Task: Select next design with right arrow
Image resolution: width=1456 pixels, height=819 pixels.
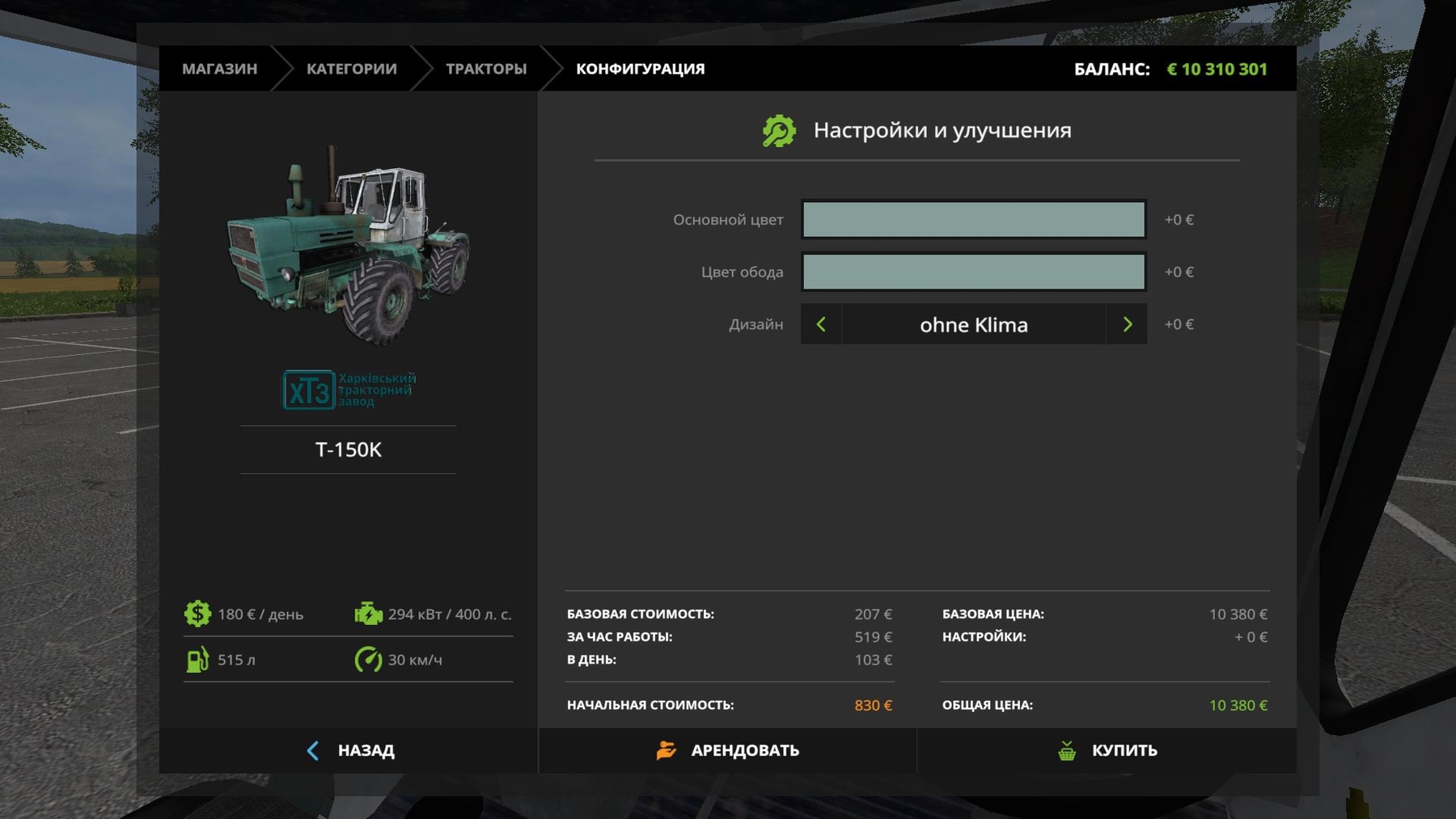Action: 1127,324
